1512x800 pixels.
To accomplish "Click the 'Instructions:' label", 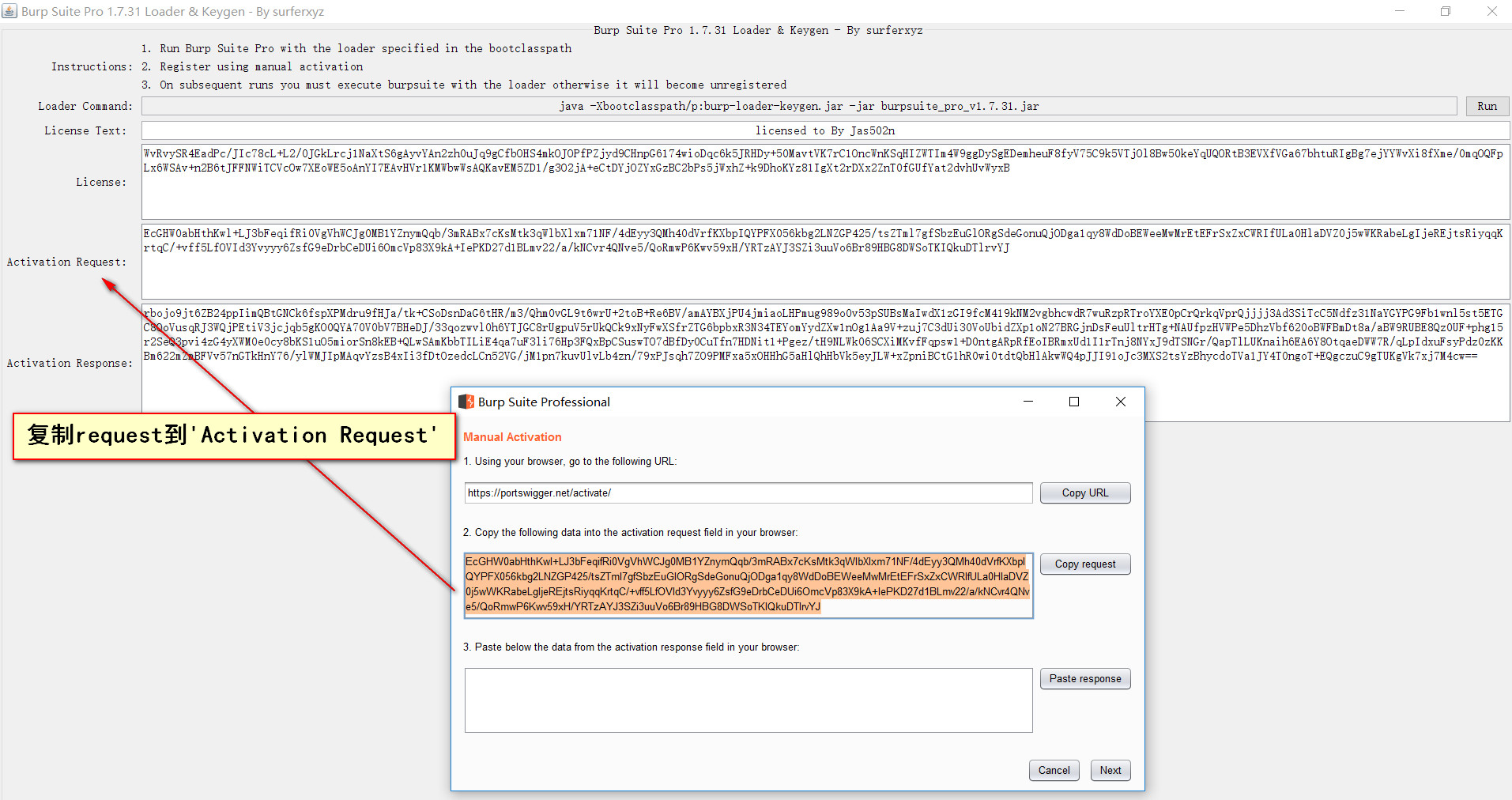I will click(92, 66).
